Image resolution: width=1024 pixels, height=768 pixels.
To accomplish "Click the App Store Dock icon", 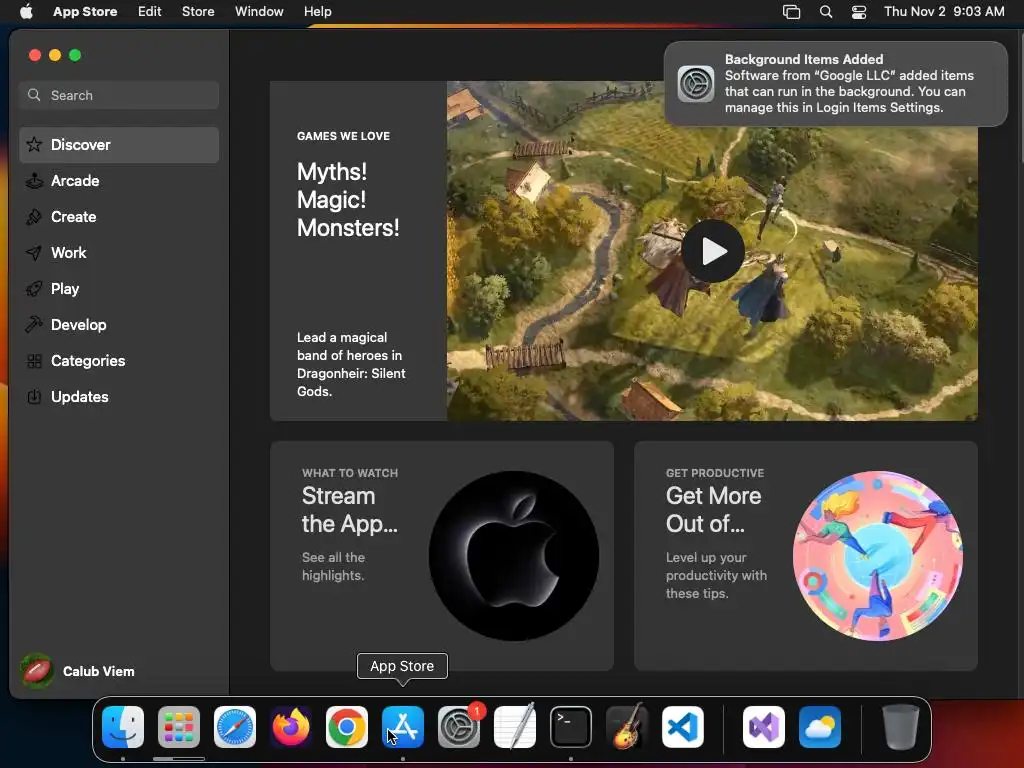I will click(x=403, y=727).
